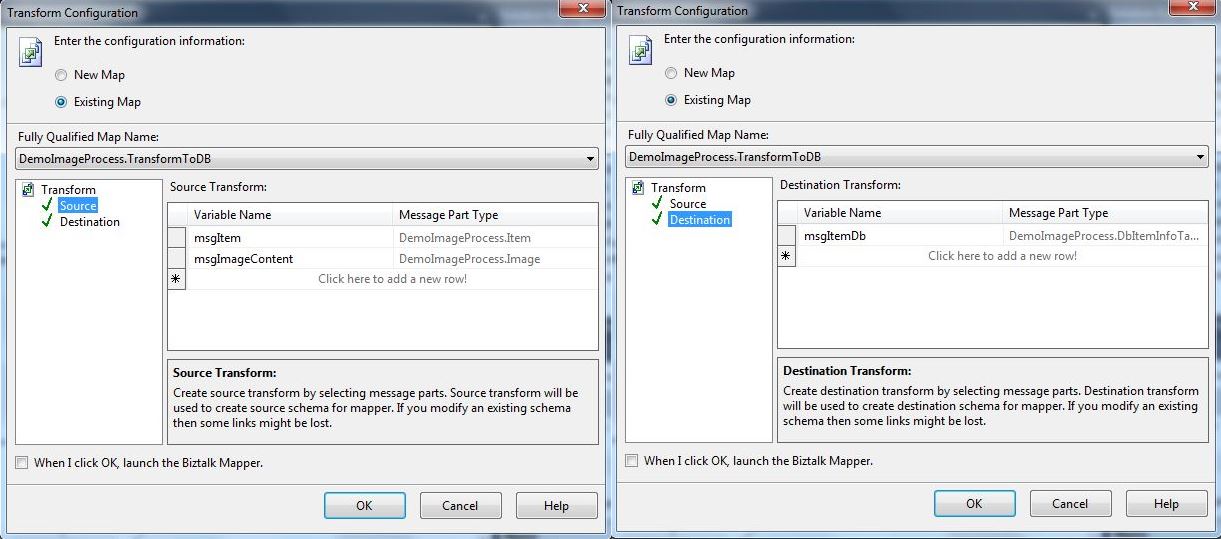Select msgItem variable name cell
The height and width of the screenshot is (539, 1221).
pos(290,238)
